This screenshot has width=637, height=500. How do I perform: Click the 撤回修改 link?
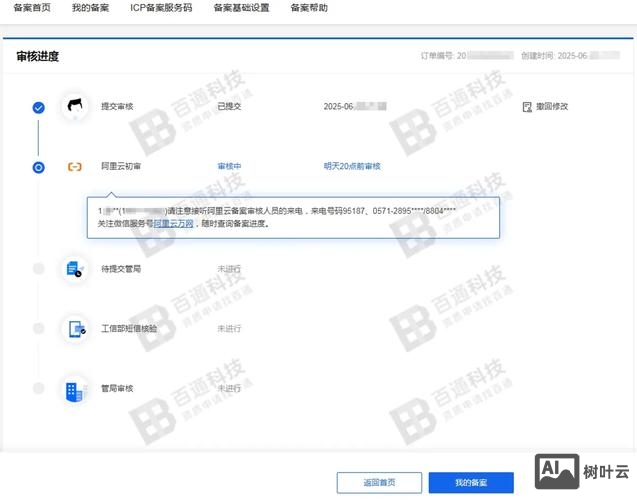[x=552, y=106]
